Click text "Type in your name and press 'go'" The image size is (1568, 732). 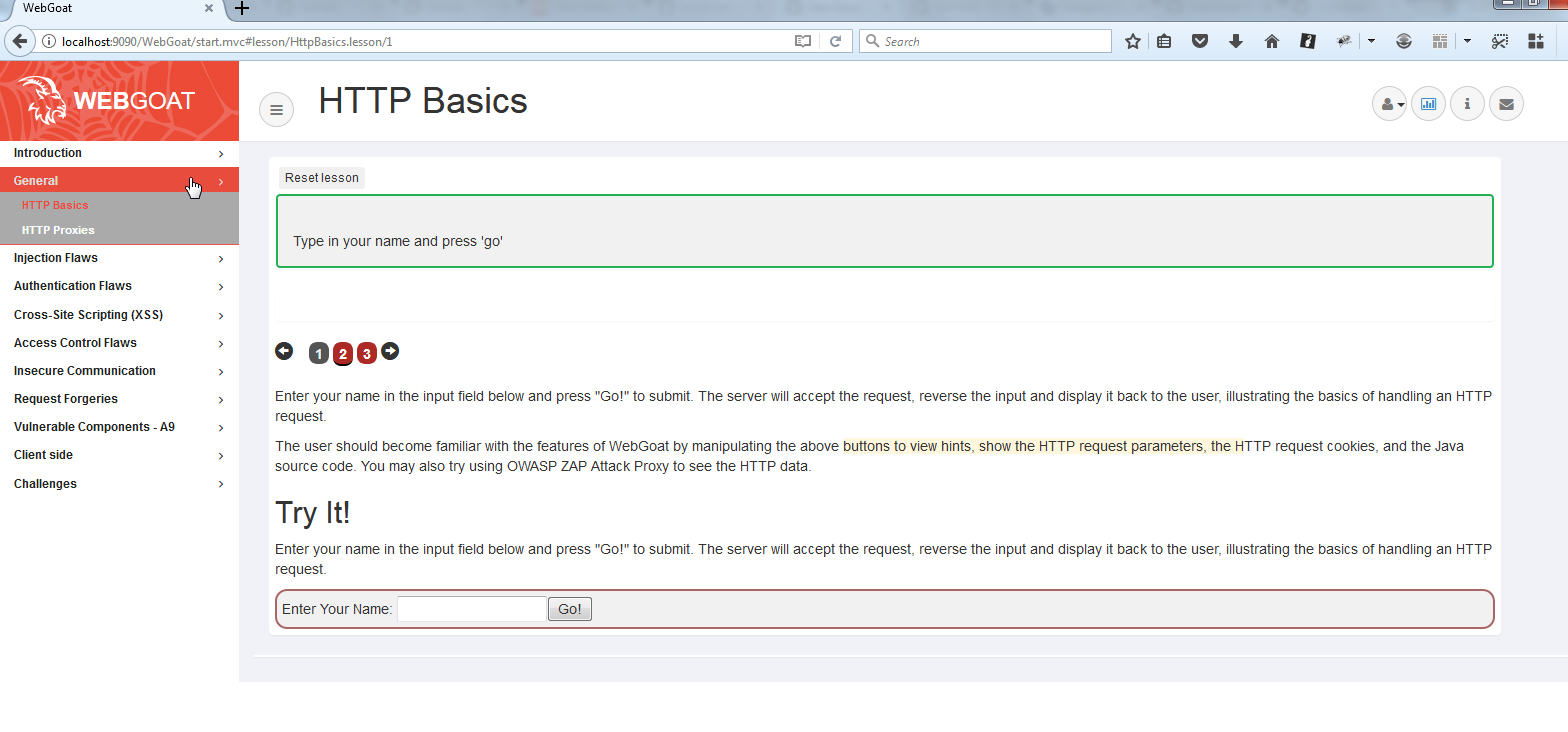click(x=398, y=241)
